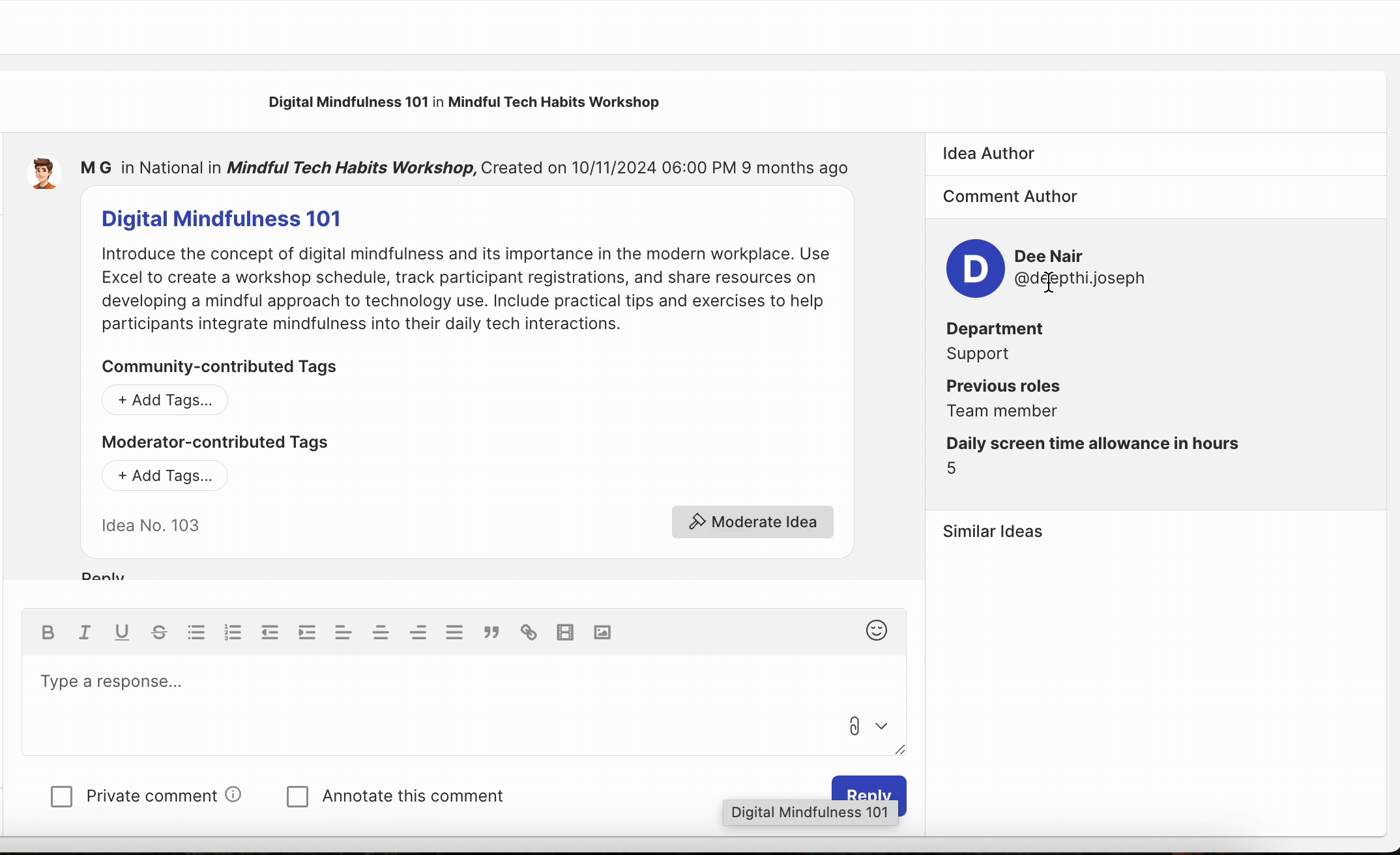Insert a bulleted list
This screenshot has height=855, width=1400.
[196, 632]
